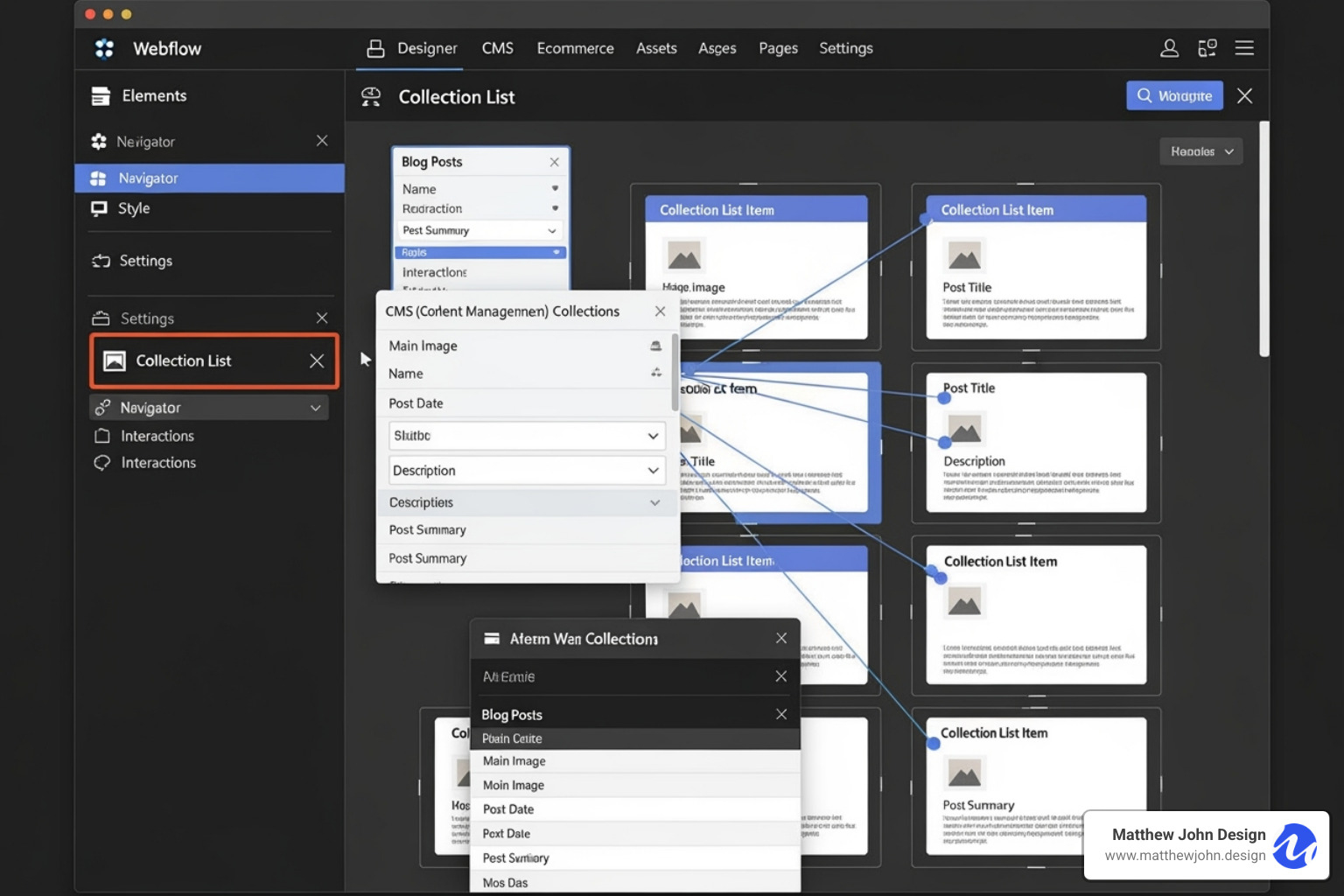Click the Matthew John Design logo

click(x=1295, y=845)
